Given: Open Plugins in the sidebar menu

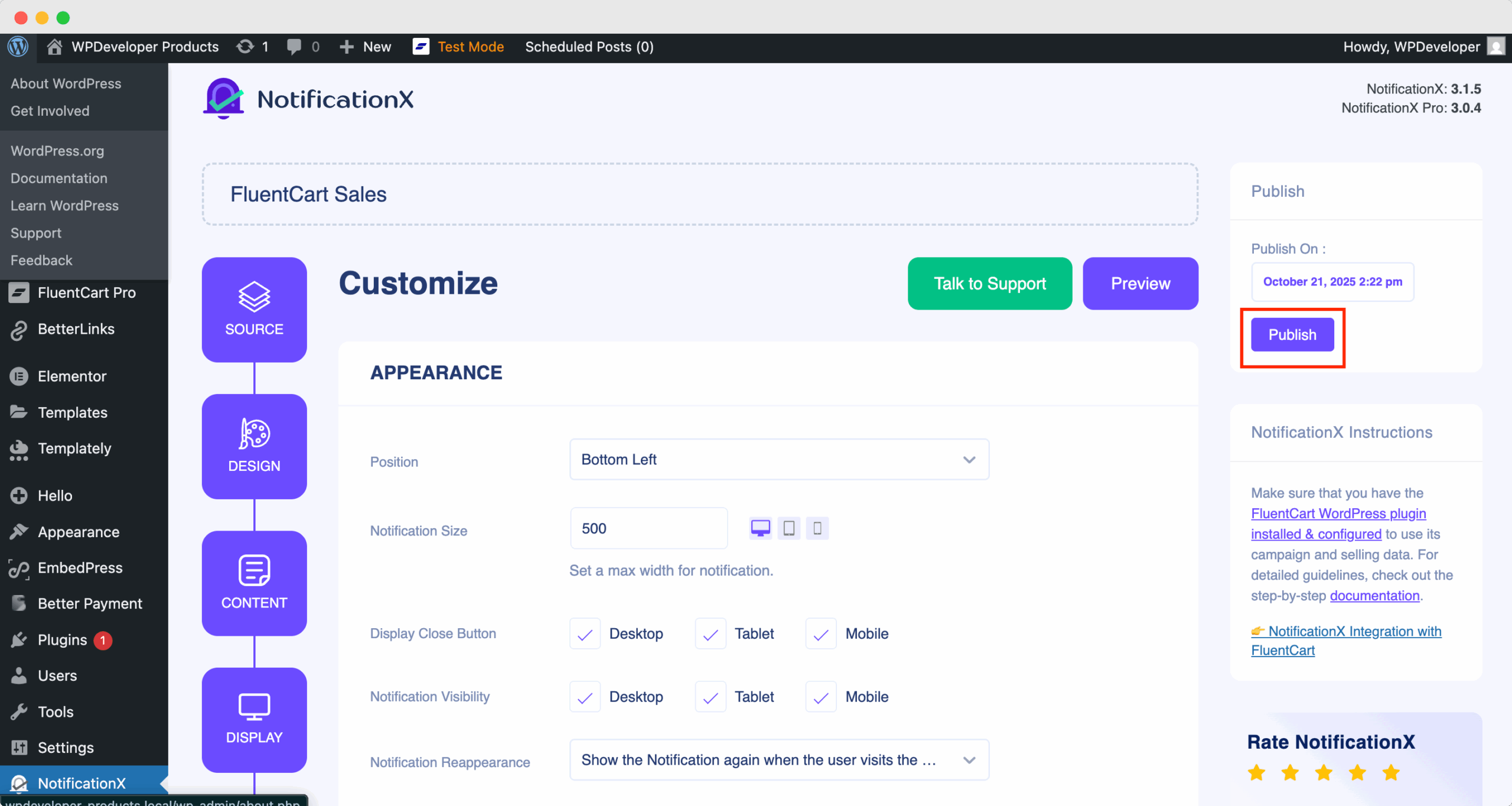Looking at the screenshot, I should coord(62,640).
